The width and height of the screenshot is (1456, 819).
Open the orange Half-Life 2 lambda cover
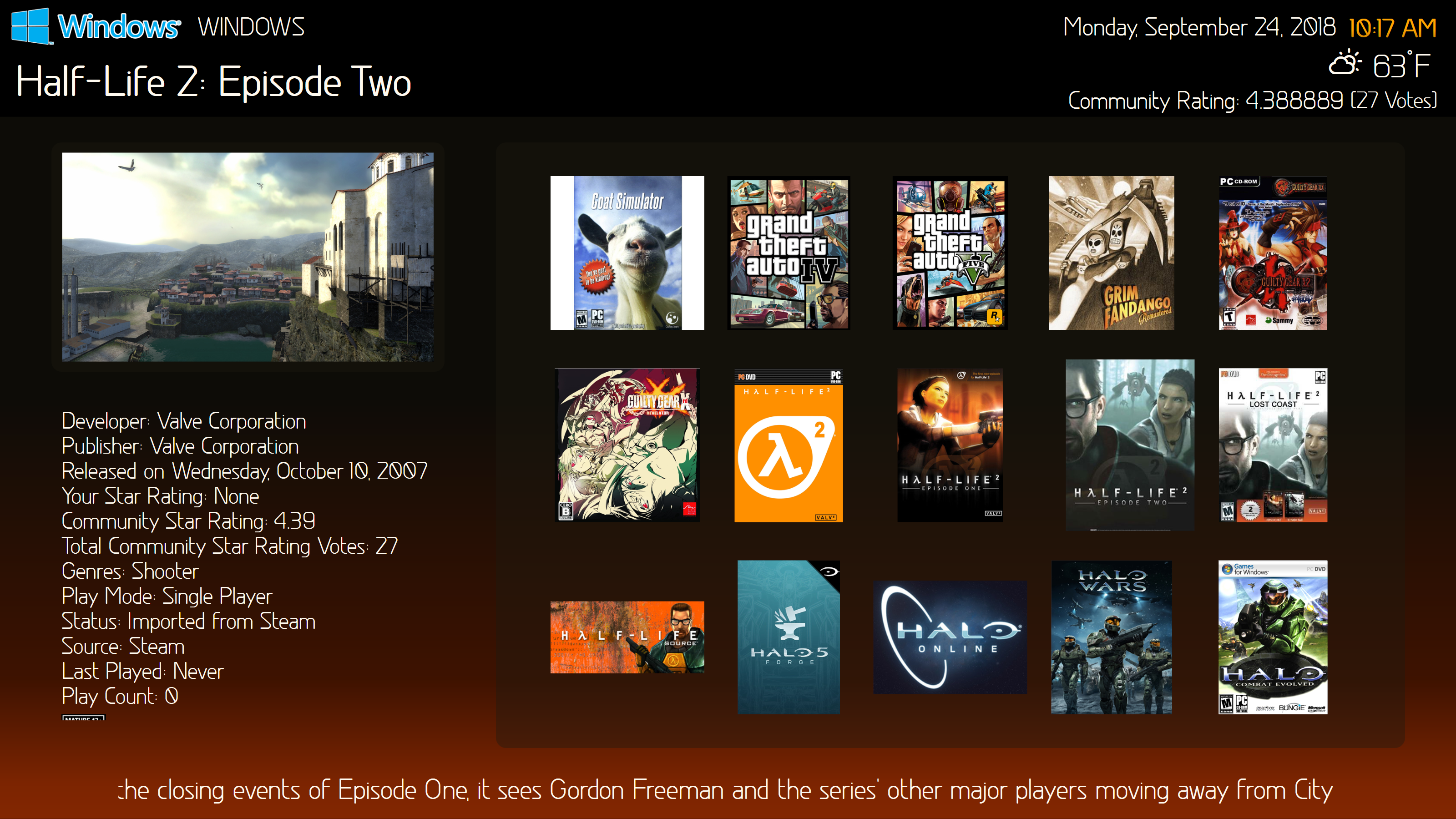789,445
